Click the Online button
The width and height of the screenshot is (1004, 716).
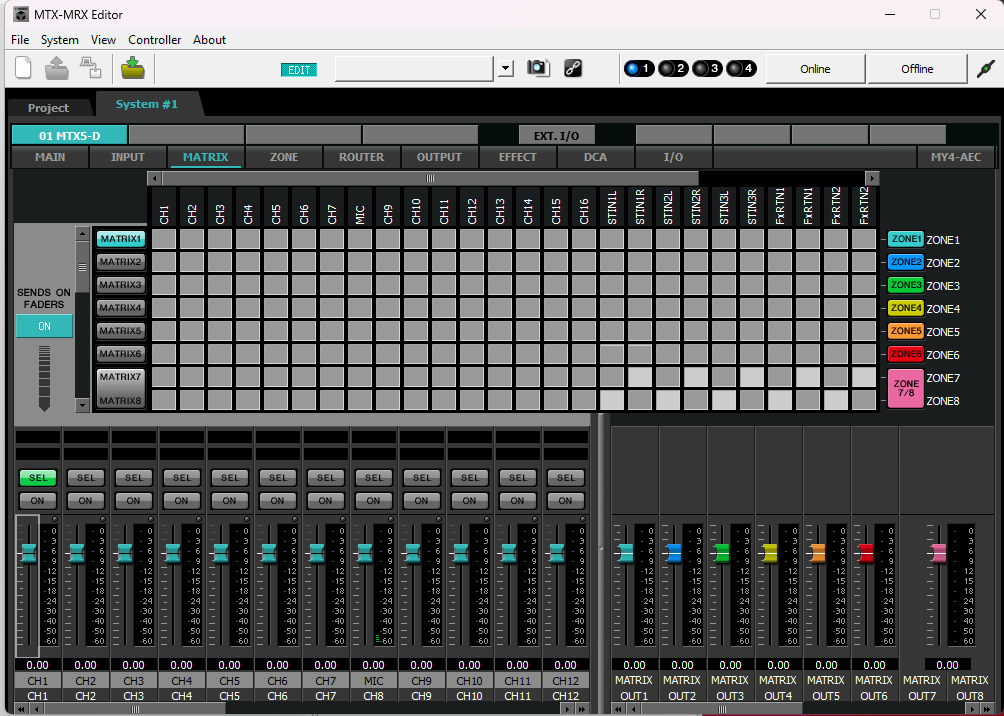(x=815, y=68)
